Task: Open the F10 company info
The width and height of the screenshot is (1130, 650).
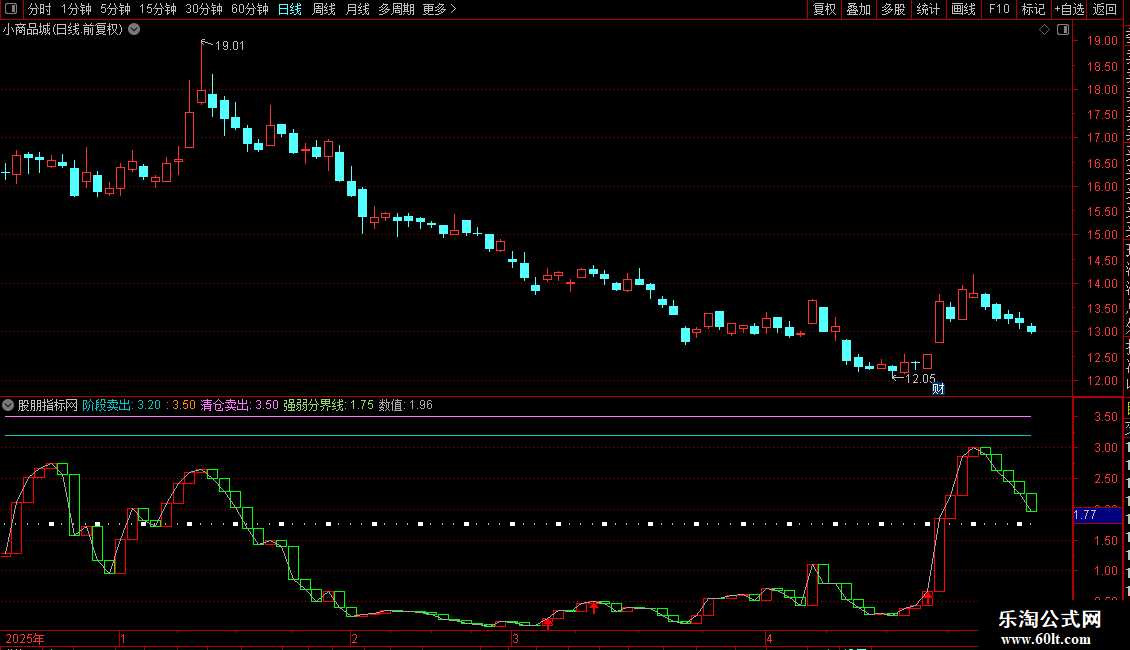Action: coord(999,9)
